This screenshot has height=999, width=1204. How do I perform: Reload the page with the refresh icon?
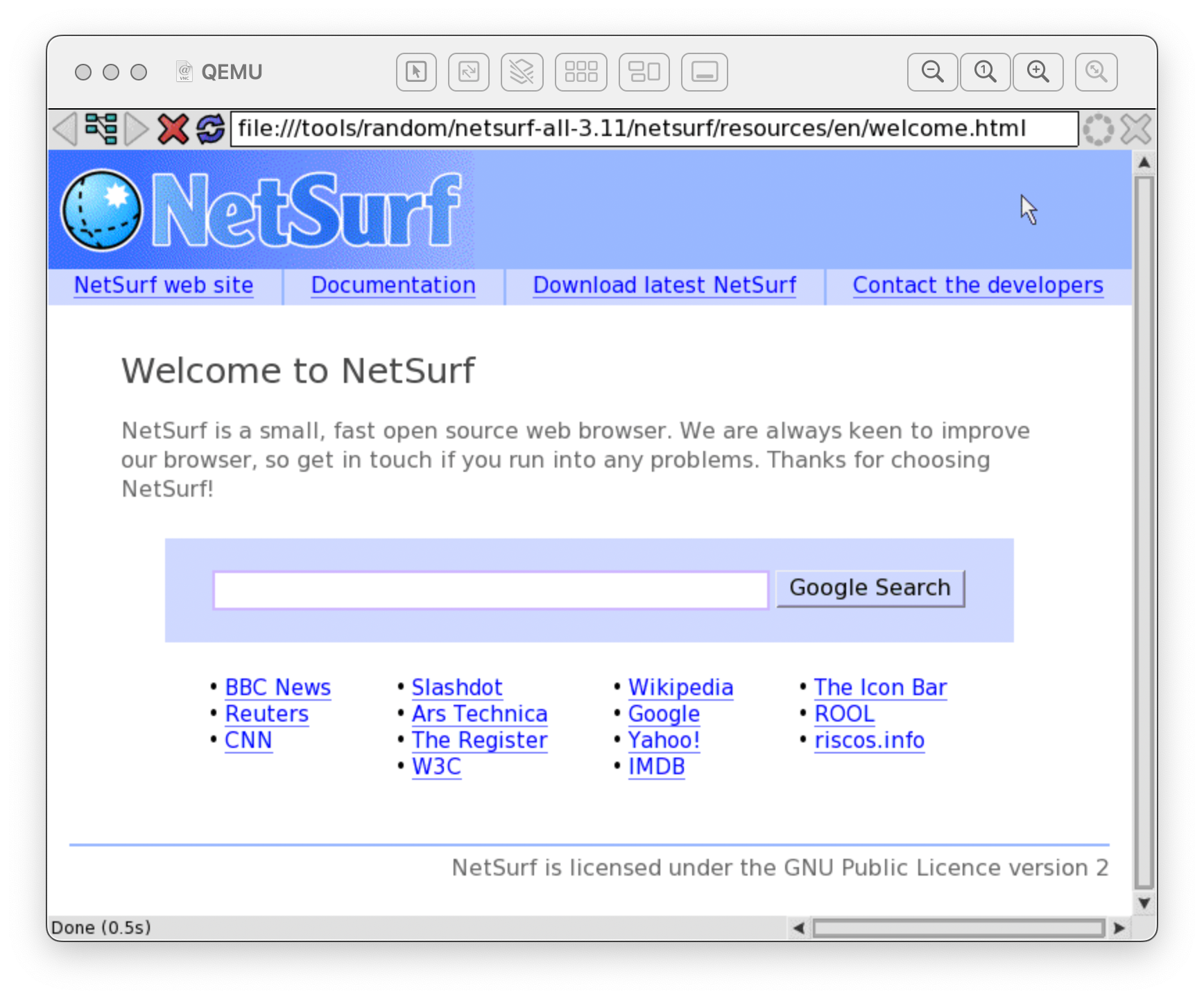click(x=210, y=129)
